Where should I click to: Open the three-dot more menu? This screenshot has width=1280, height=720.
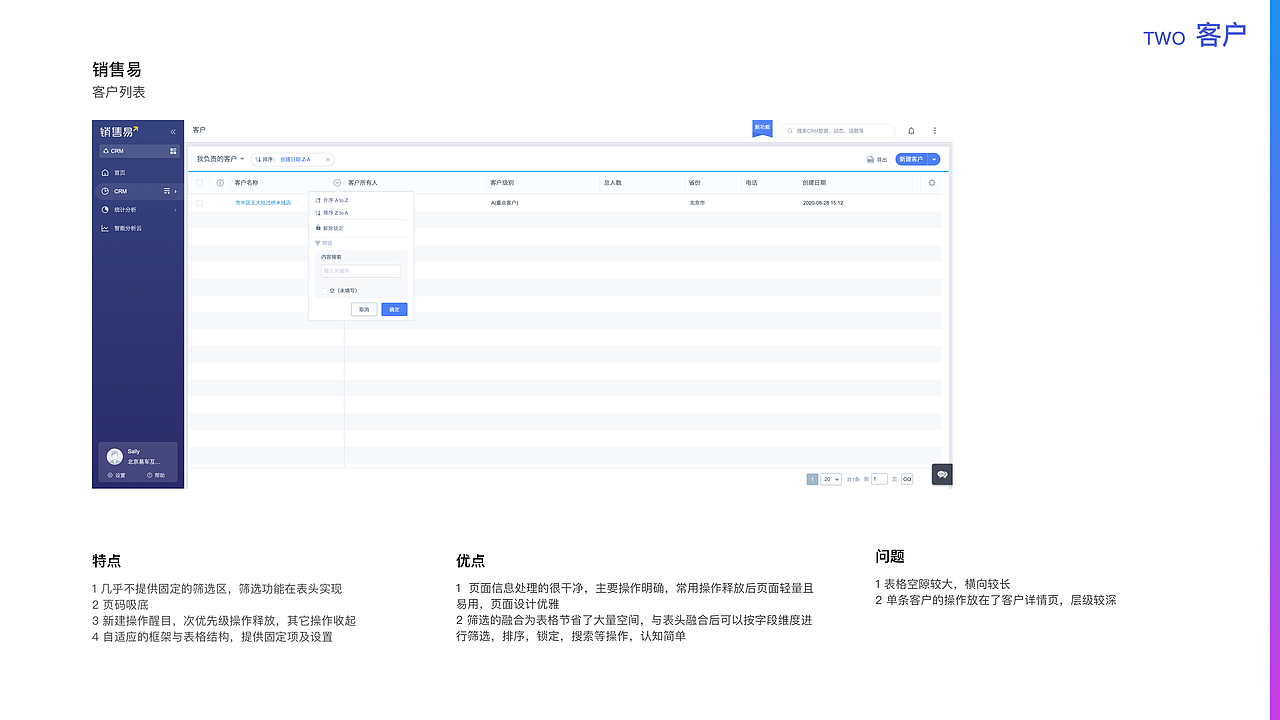[x=935, y=131]
